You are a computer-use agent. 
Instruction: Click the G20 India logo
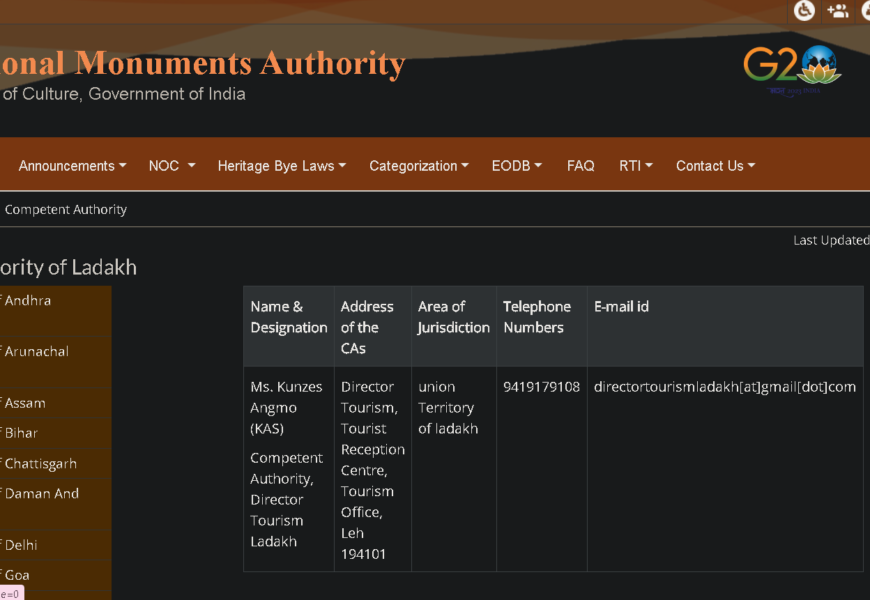coord(792,70)
